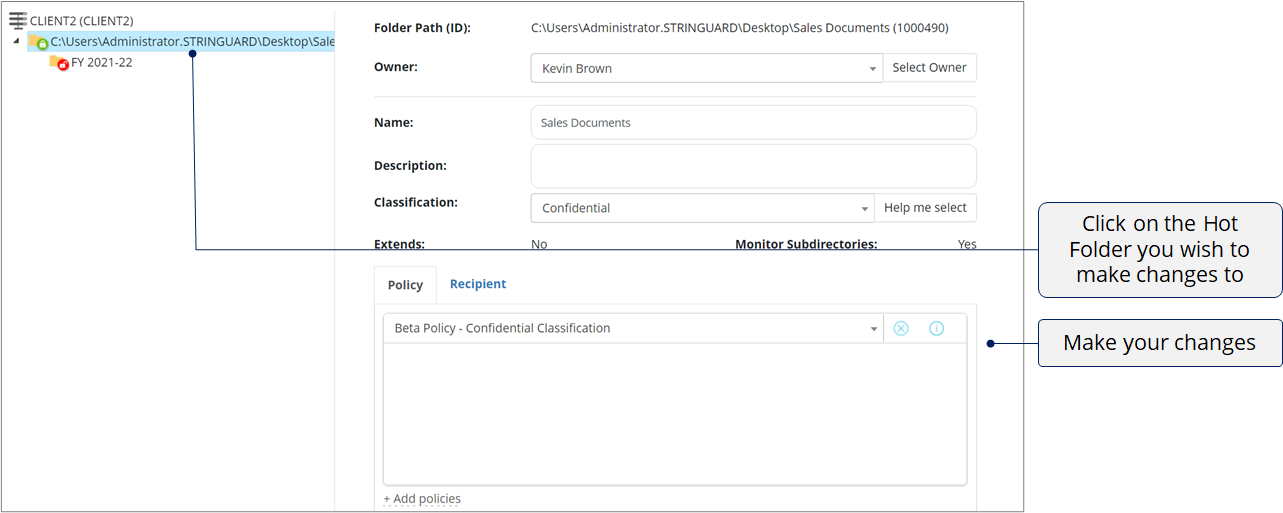Select the C:\Users\Administrator.STRINGUARD path entry

192,42
